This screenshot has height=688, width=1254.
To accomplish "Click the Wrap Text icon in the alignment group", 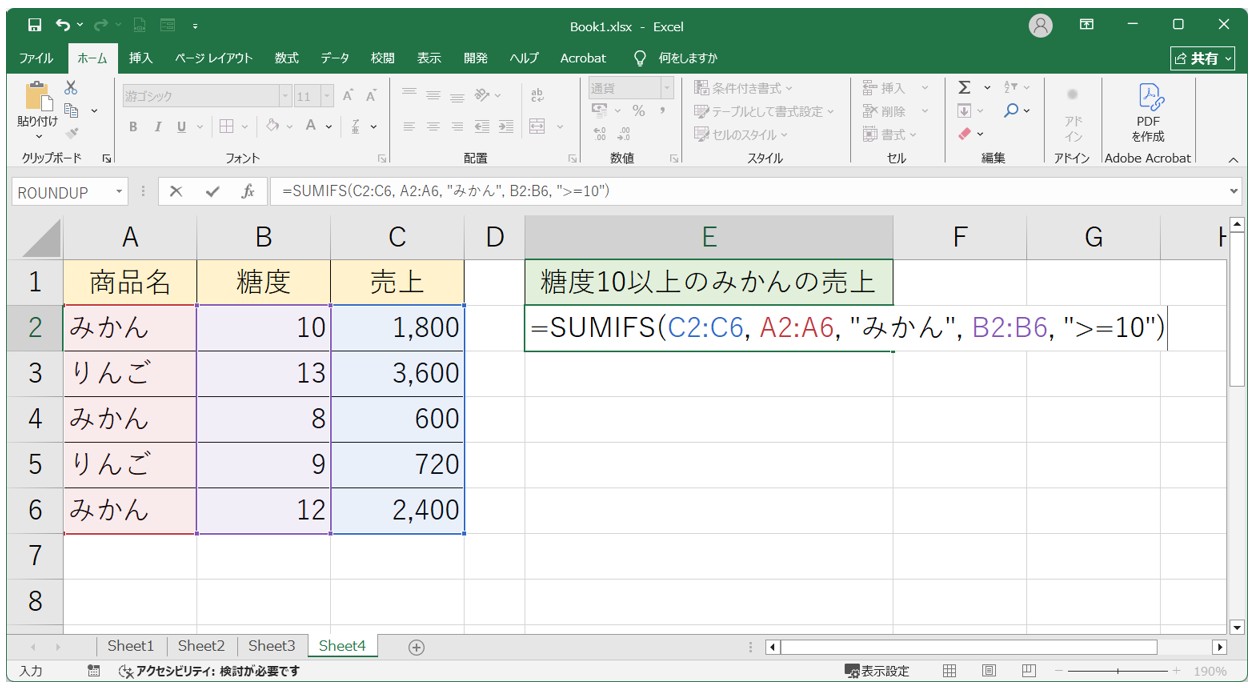I will (x=538, y=96).
